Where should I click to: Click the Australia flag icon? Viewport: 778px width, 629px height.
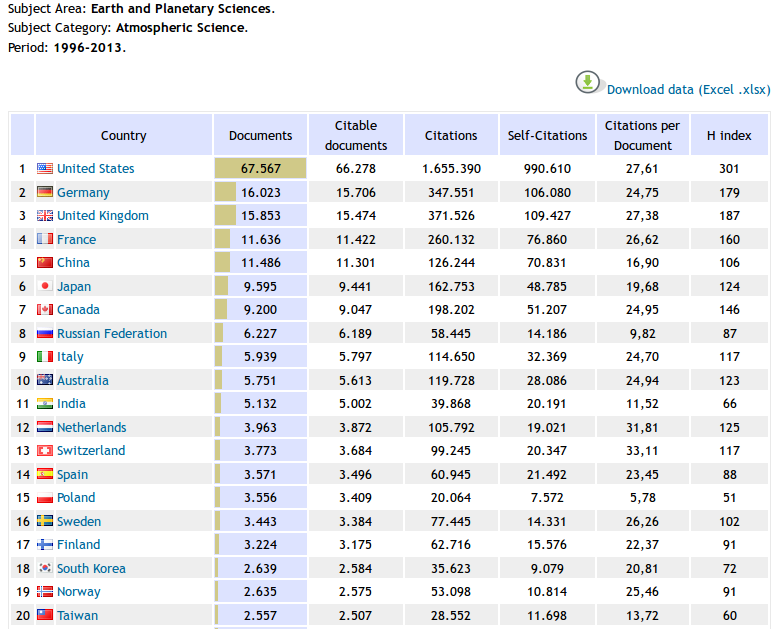point(45,380)
